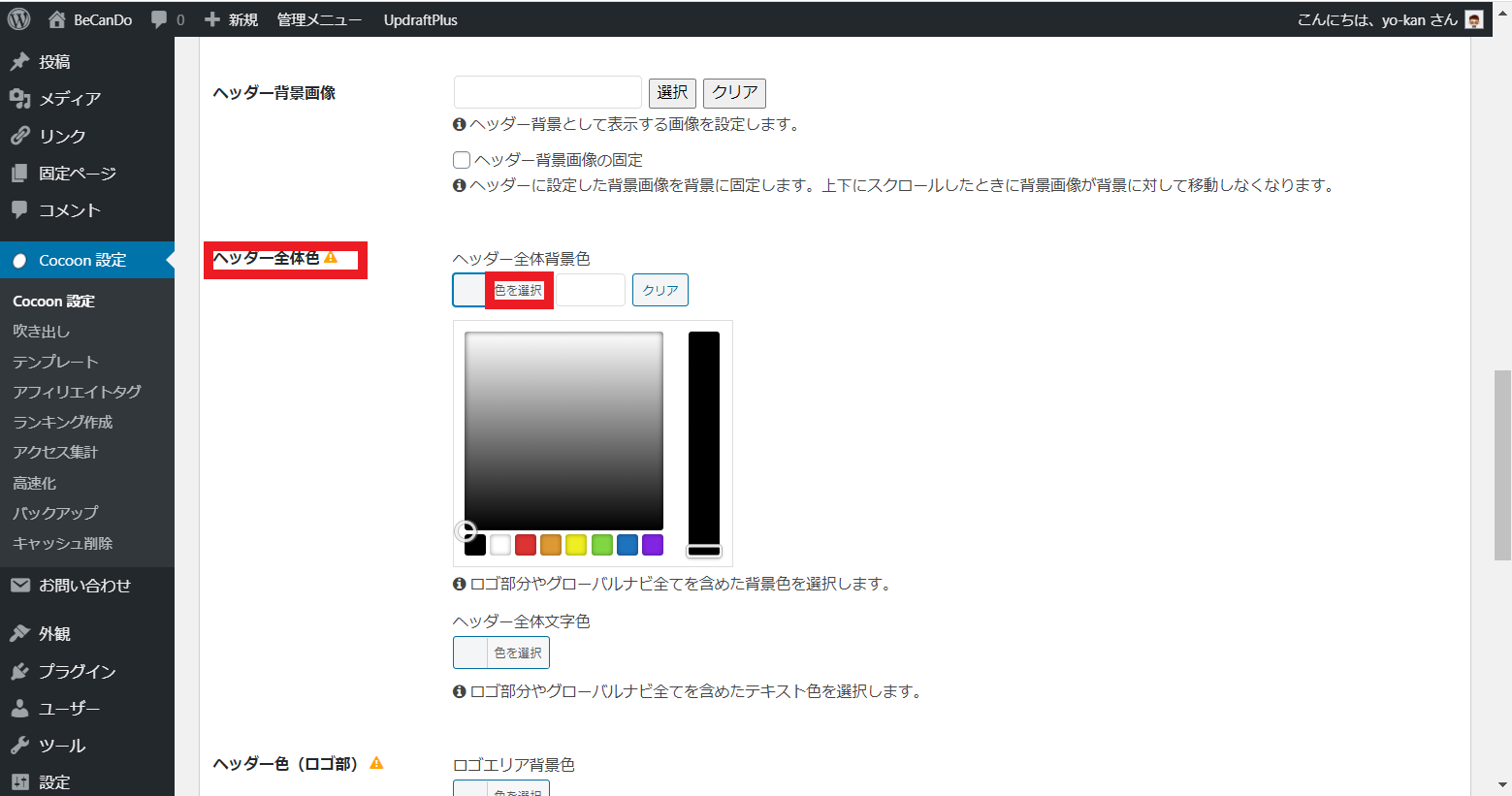Open 管理メニュー in the admin bar
Screen dimensions: 1512x796
point(319,19)
